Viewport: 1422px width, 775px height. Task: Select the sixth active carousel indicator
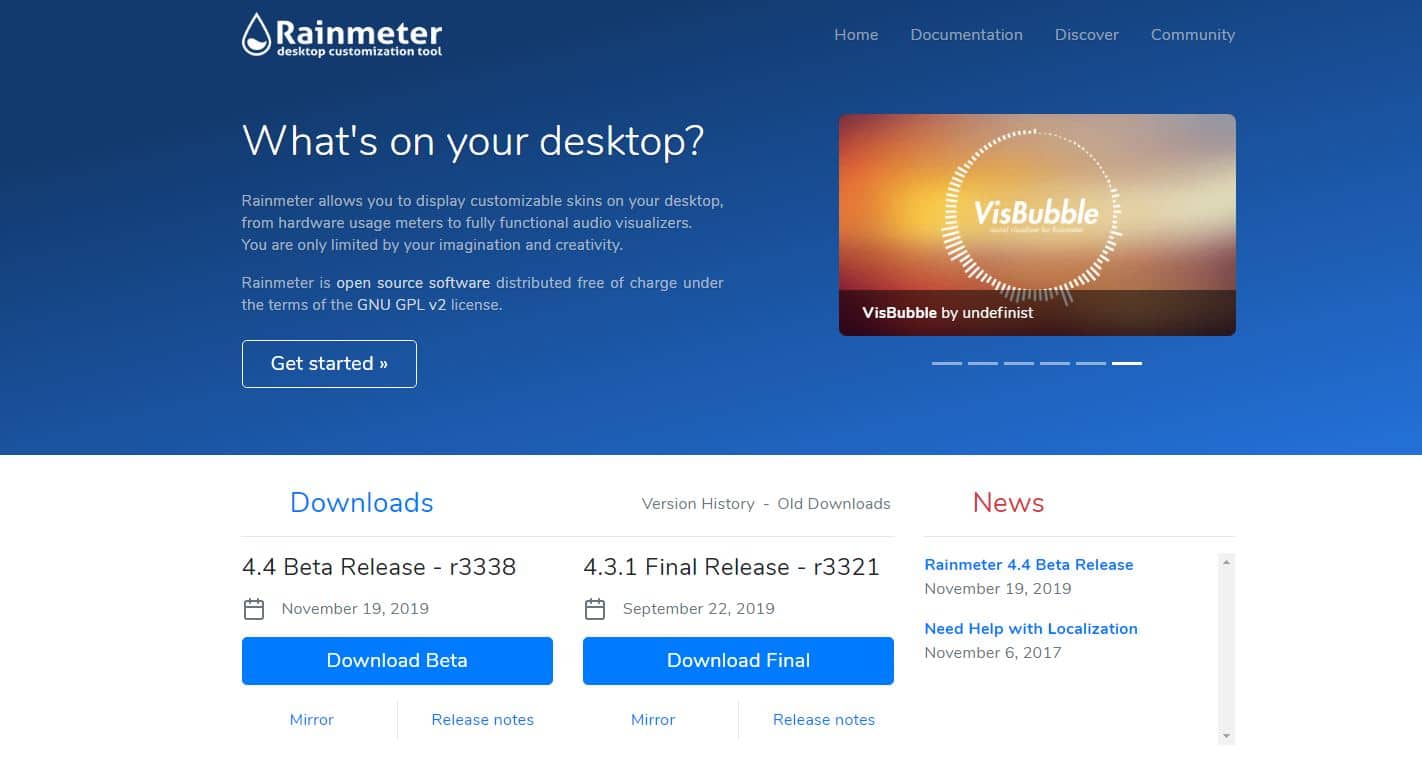pos(1127,363)
